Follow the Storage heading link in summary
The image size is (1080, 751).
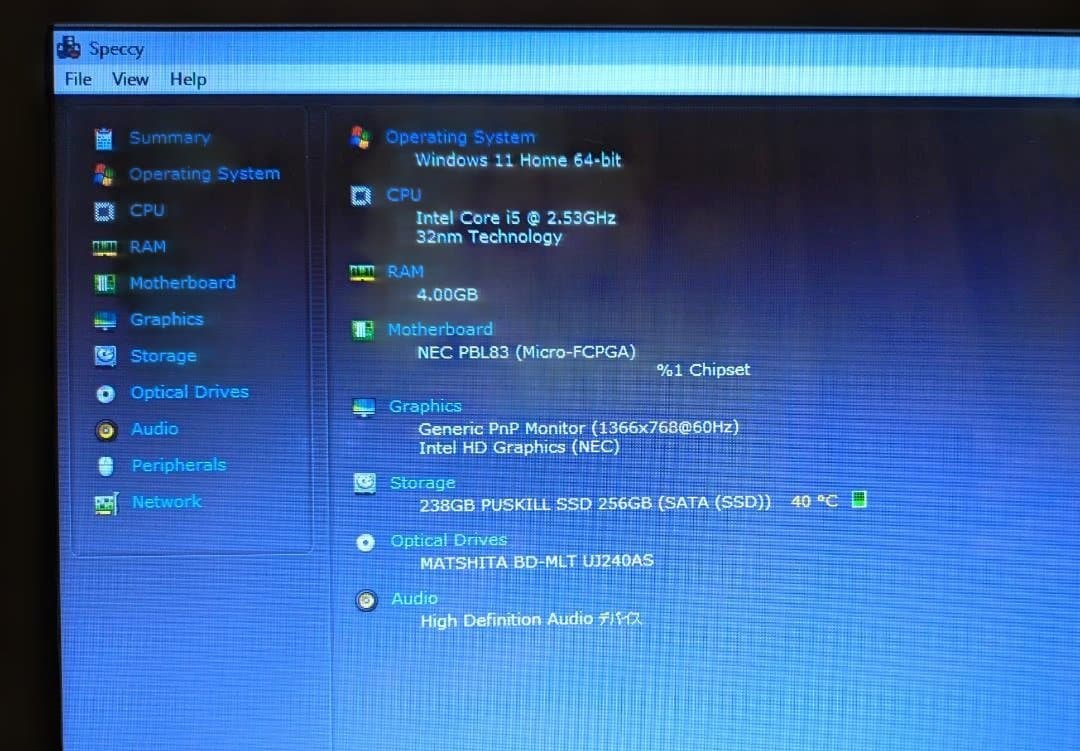point(422,483)
